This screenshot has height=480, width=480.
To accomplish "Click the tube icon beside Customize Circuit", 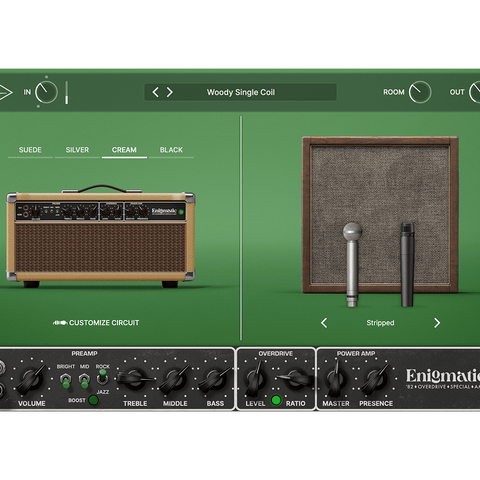I will pyautogui.click(x=60, y=323).
